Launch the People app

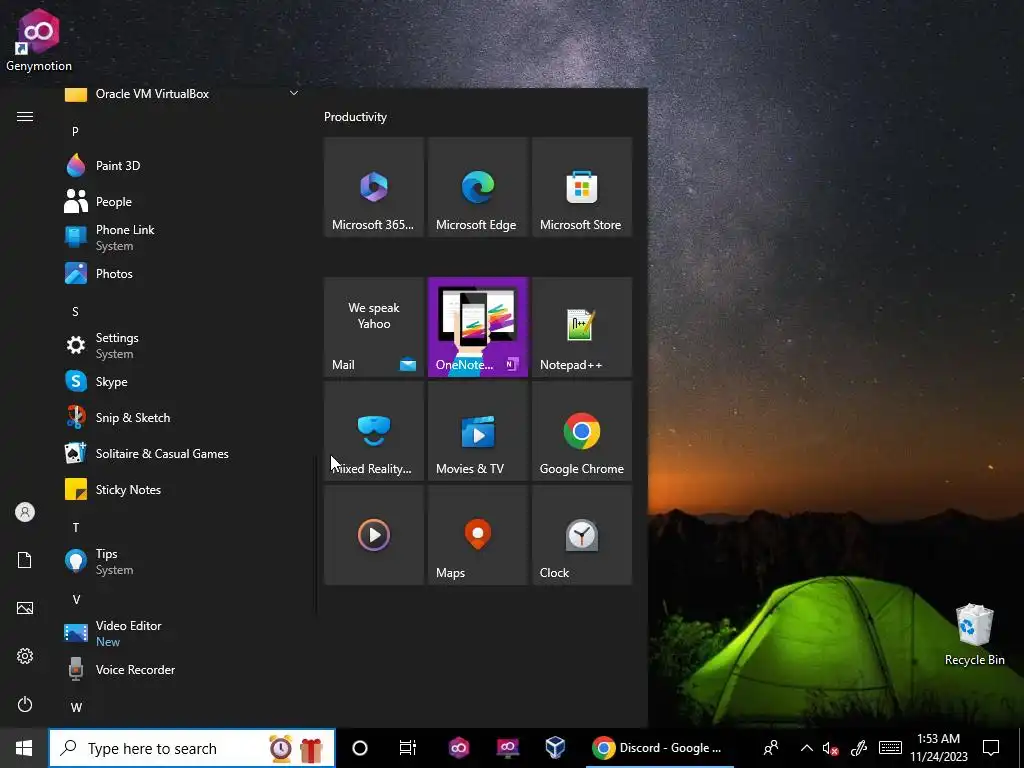point(184,202)
